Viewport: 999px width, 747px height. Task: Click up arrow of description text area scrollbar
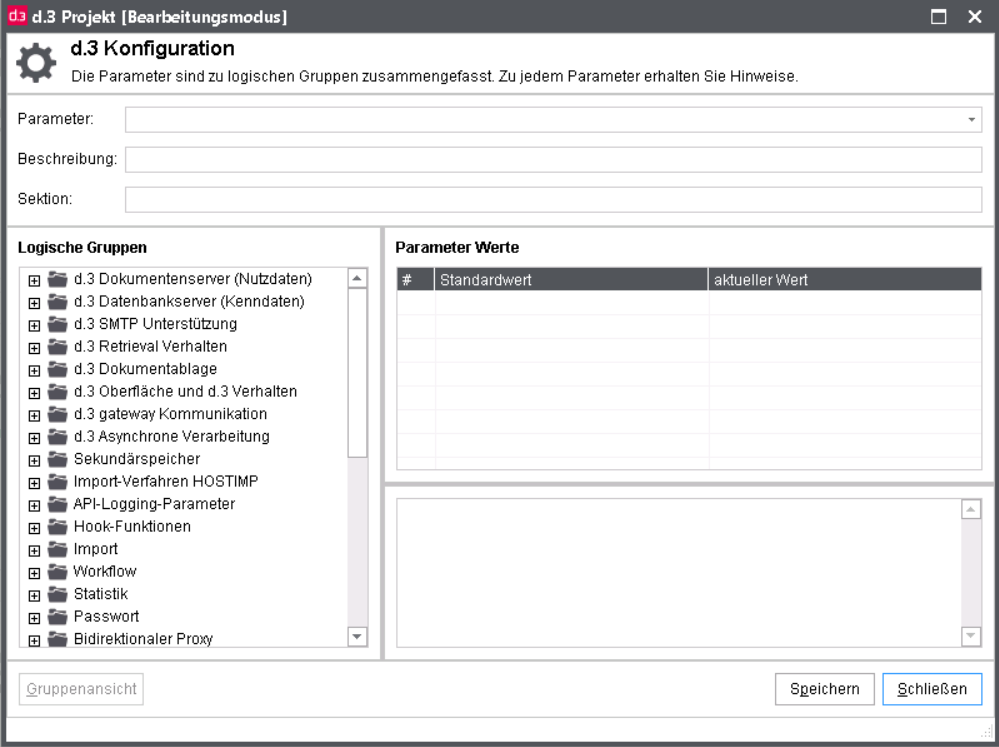pyautogui.click(x=971, y=509)
